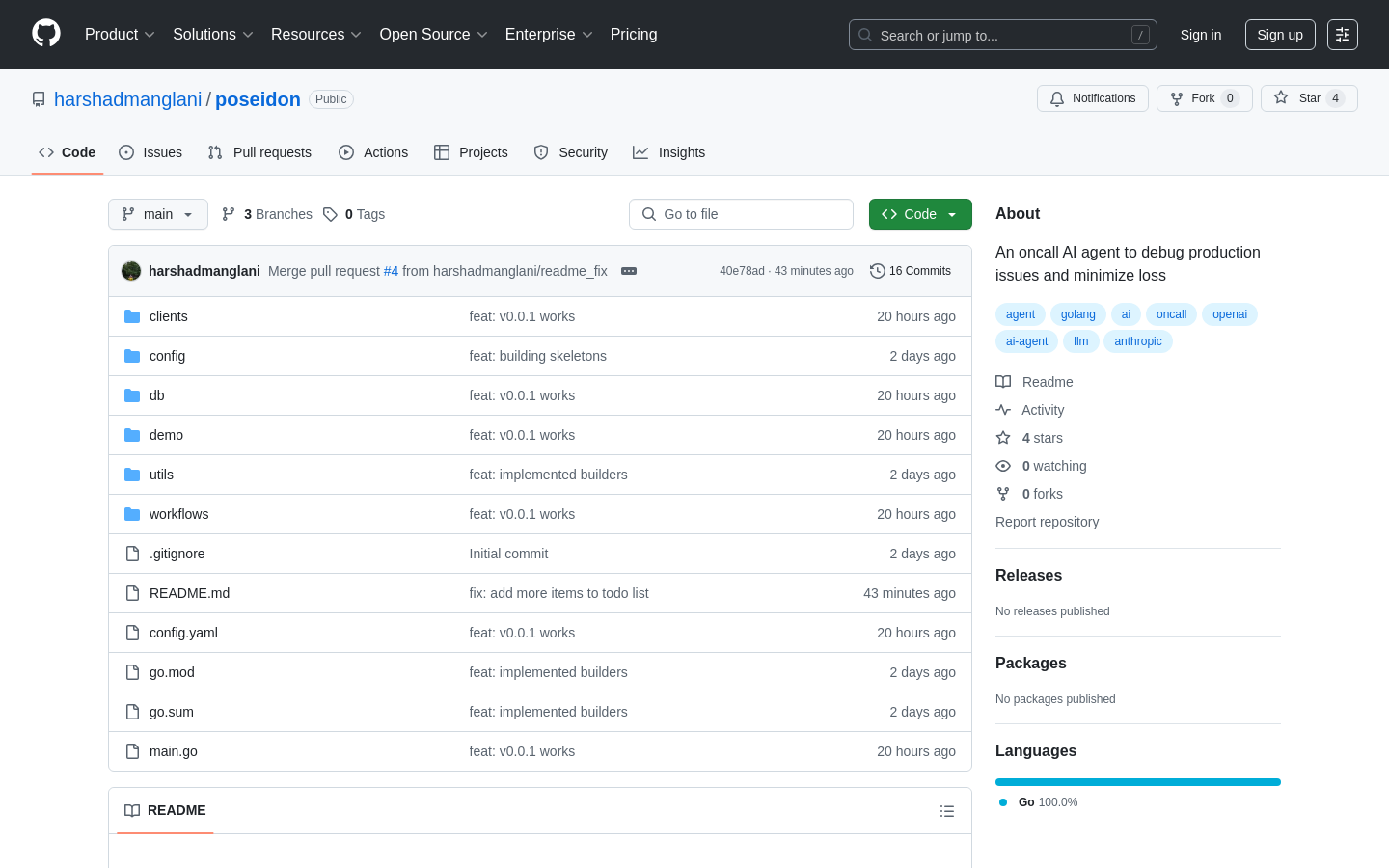Star the poseidon repository
This screenshot has width=1389, height=868.
coord(1309,98)
